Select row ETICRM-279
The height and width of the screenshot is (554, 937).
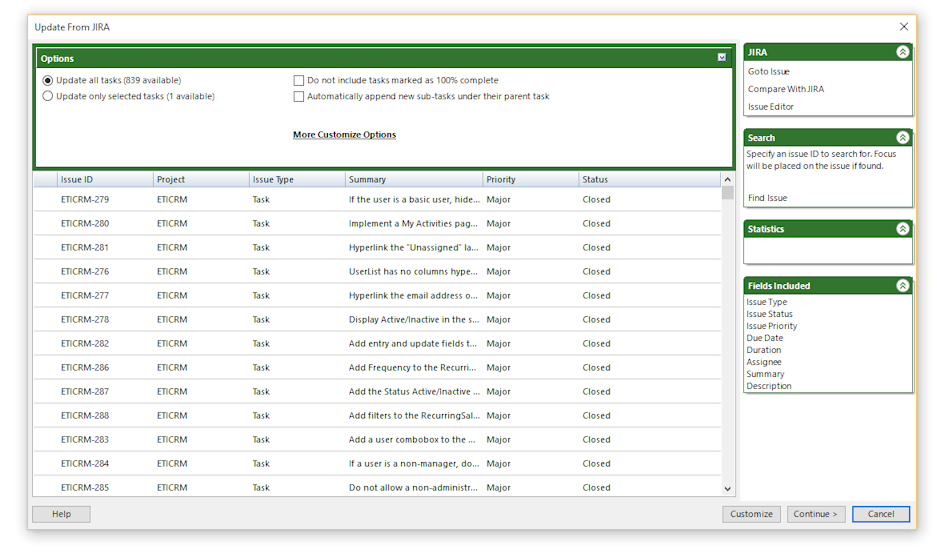click(377, 200)
